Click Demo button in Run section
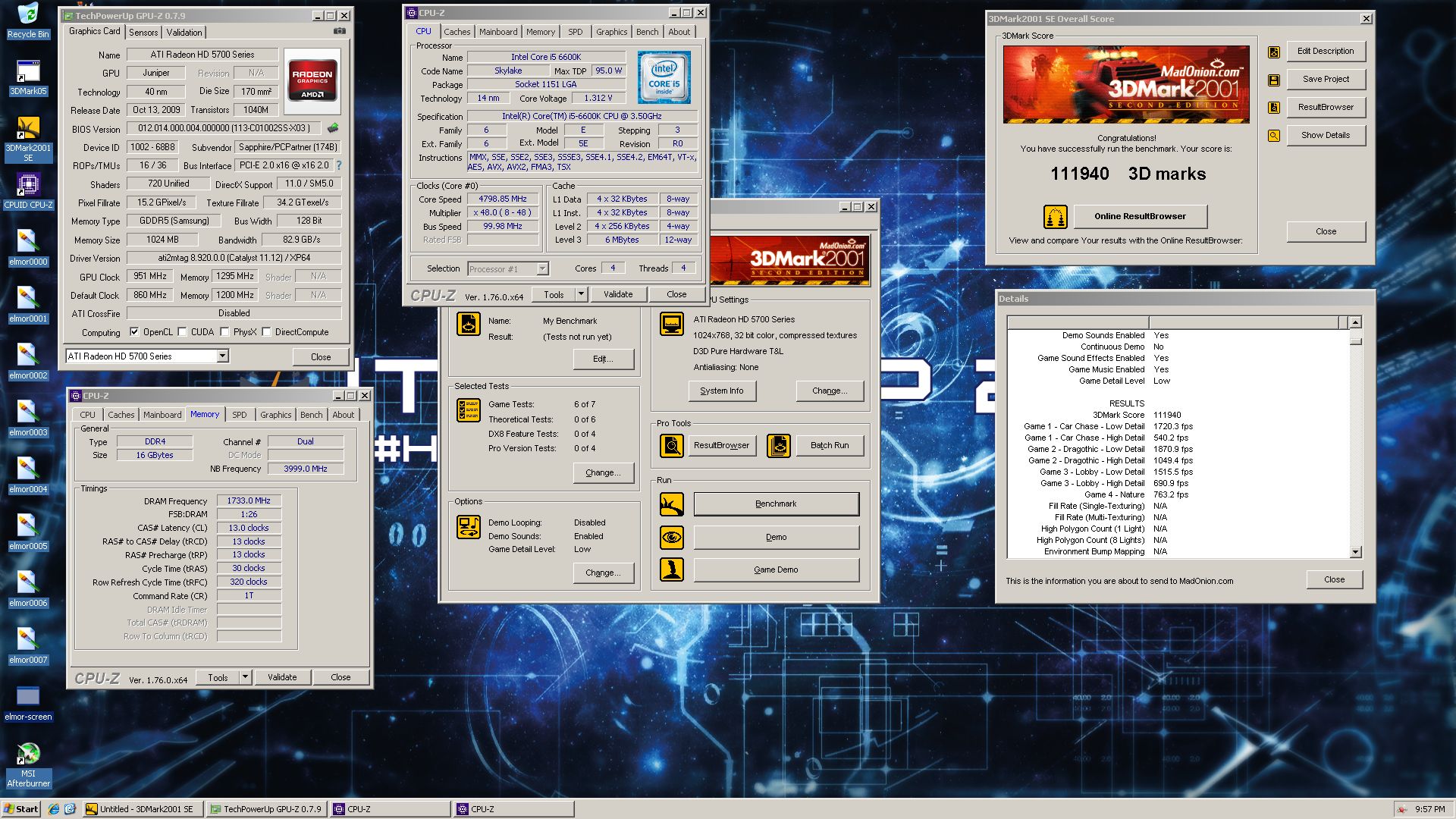 [x=777, y=538]
